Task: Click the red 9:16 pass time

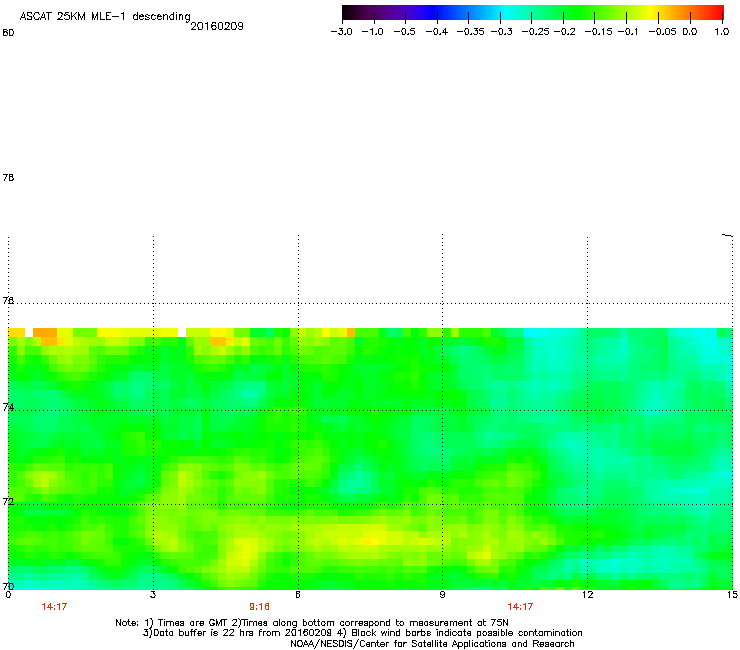Action: pyautogui.click(x=259, y=607)
